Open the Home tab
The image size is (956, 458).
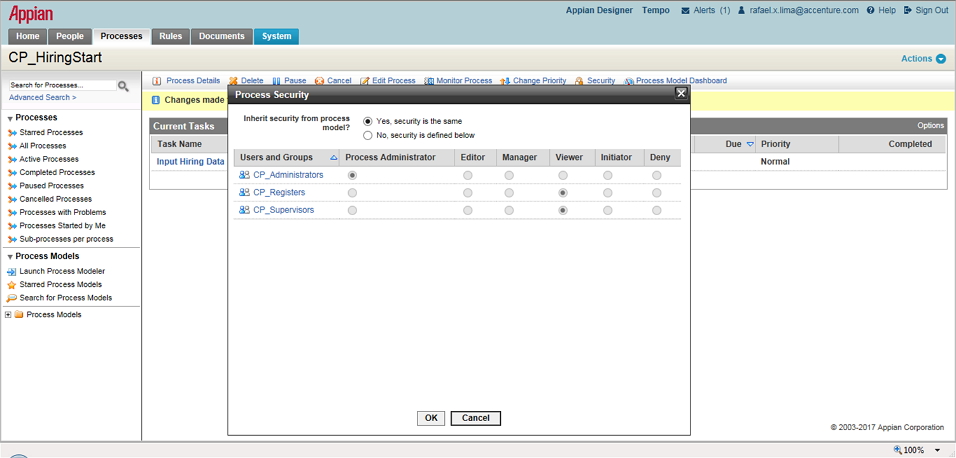pos(28,36)
